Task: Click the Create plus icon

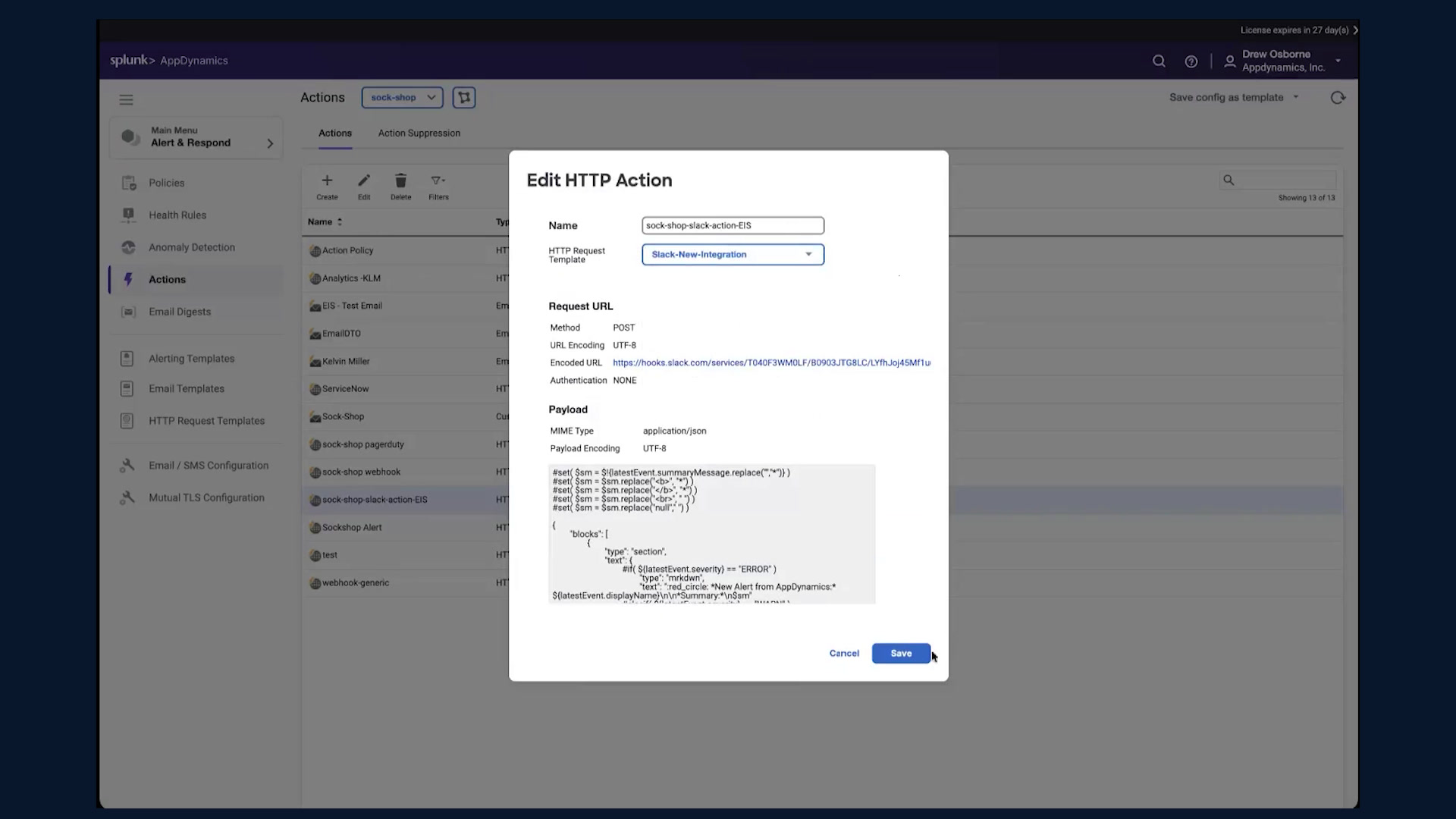Action: point(327,180)
